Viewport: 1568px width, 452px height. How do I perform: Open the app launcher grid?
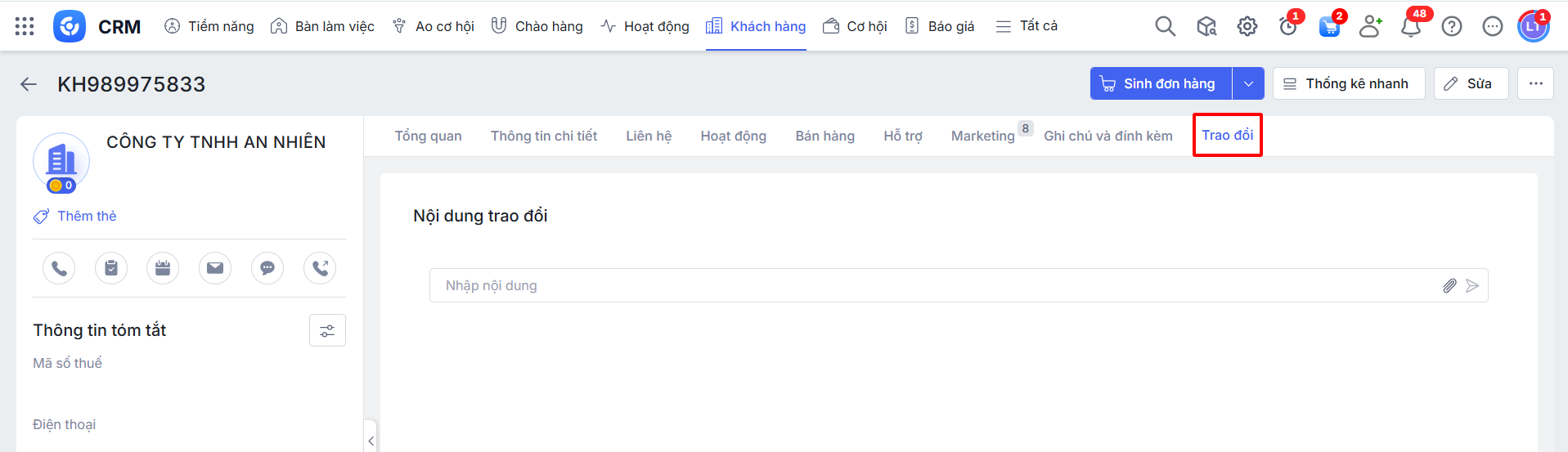25,26
